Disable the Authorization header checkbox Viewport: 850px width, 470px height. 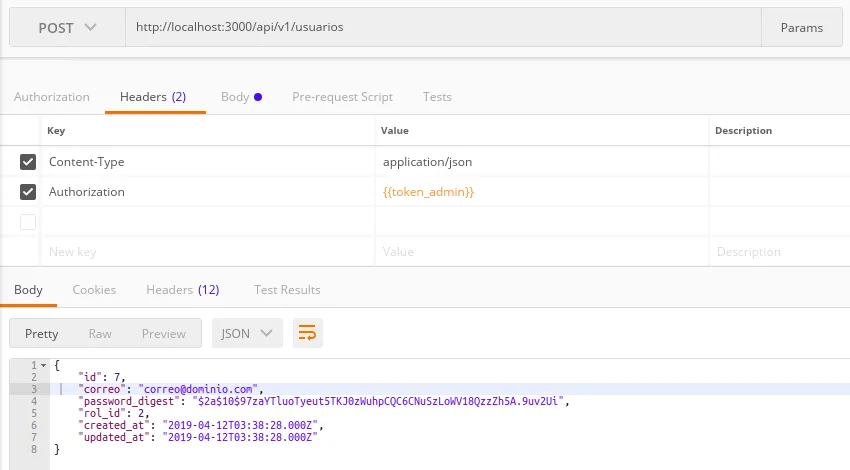pos(28,192)
